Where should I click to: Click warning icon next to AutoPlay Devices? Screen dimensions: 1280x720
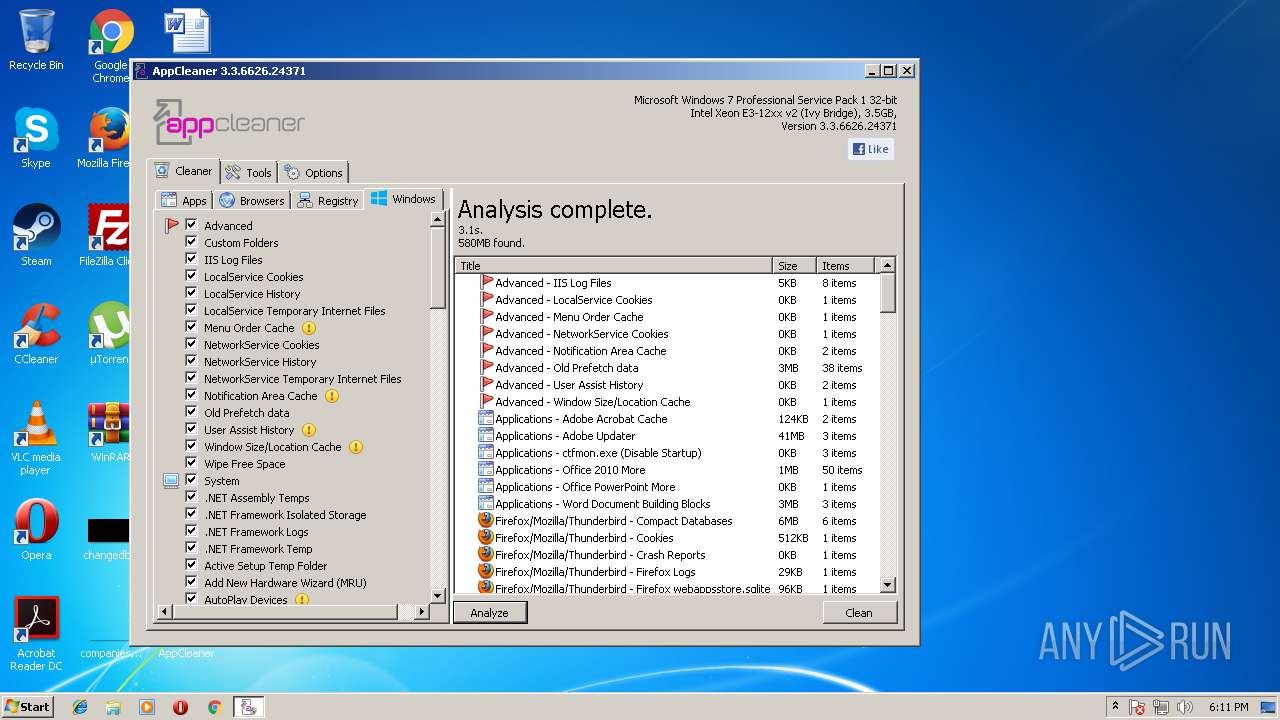(302, 600)
